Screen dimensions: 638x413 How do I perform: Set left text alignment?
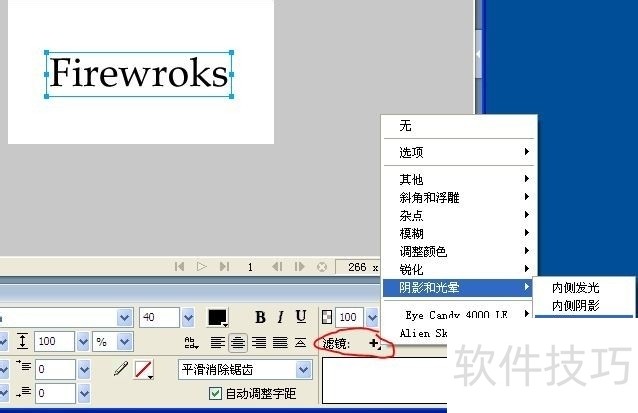(218, 343)
